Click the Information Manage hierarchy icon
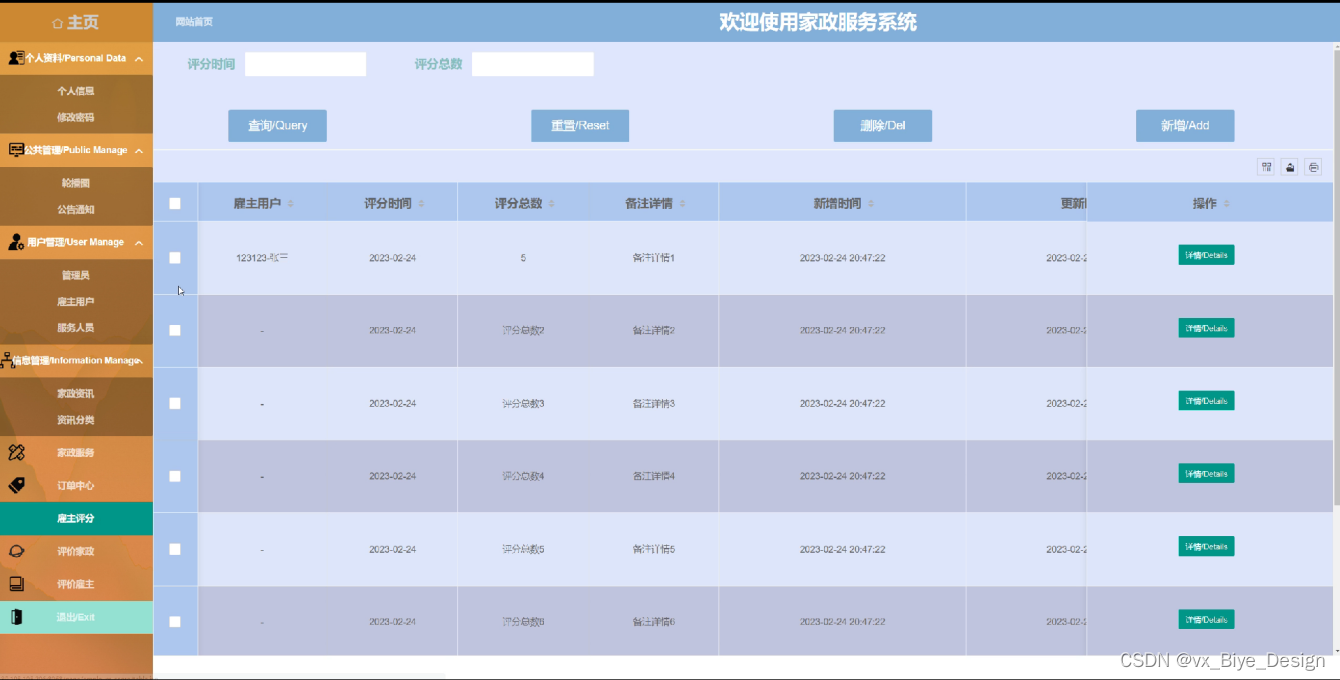The width and height of the screenshot is (1340, 680). pyautogui.click(x=7, y=360)
